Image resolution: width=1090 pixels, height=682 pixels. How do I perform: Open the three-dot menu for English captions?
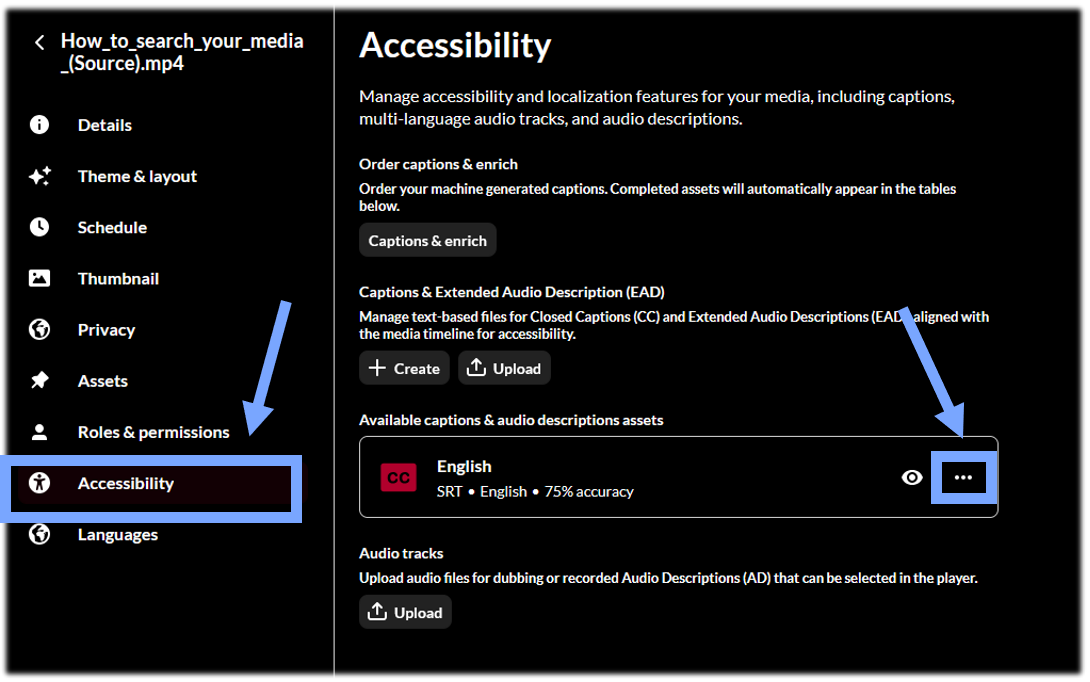[x=963, y=478]
